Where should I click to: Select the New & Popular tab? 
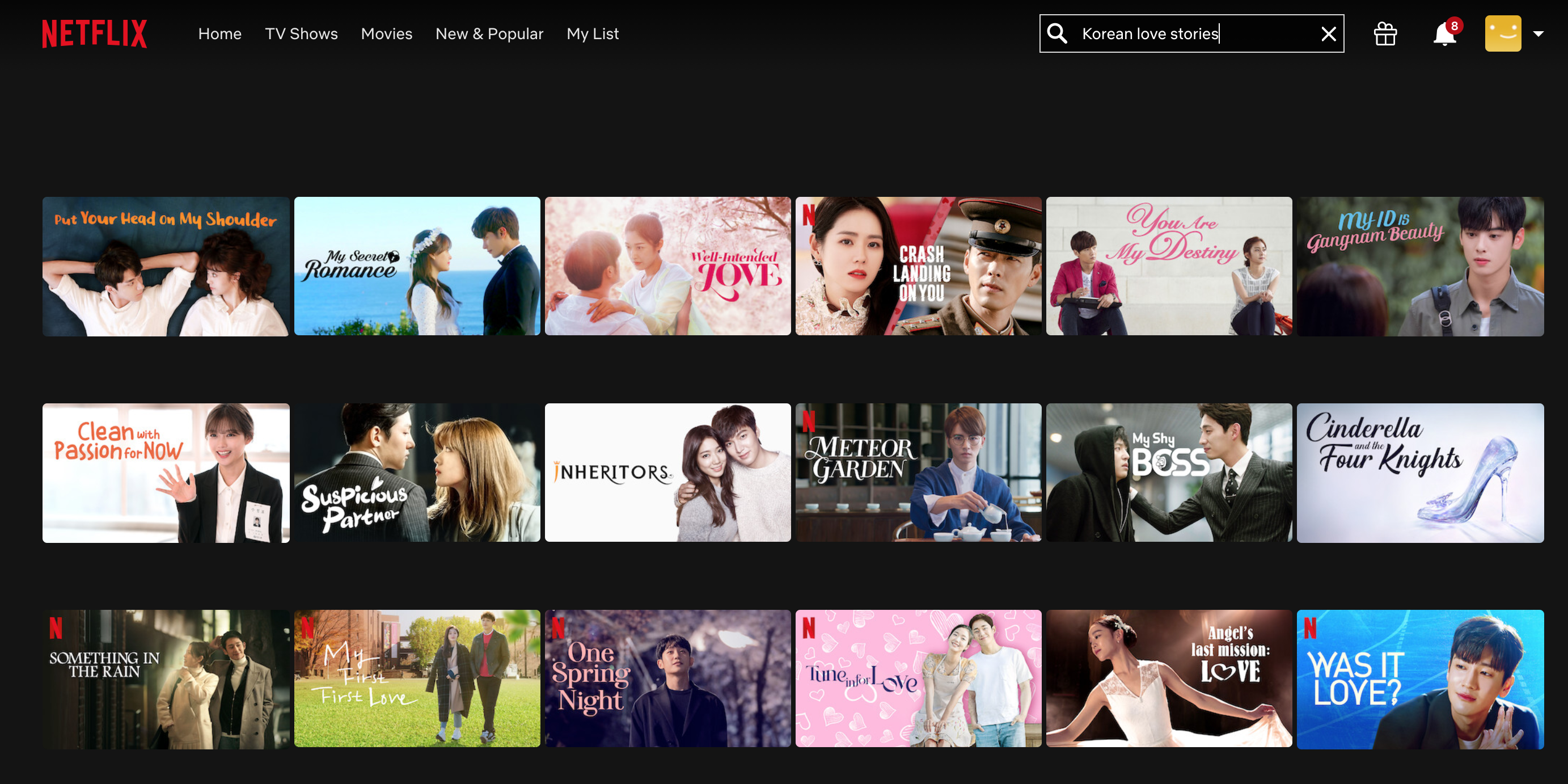(x=489, y=33)
